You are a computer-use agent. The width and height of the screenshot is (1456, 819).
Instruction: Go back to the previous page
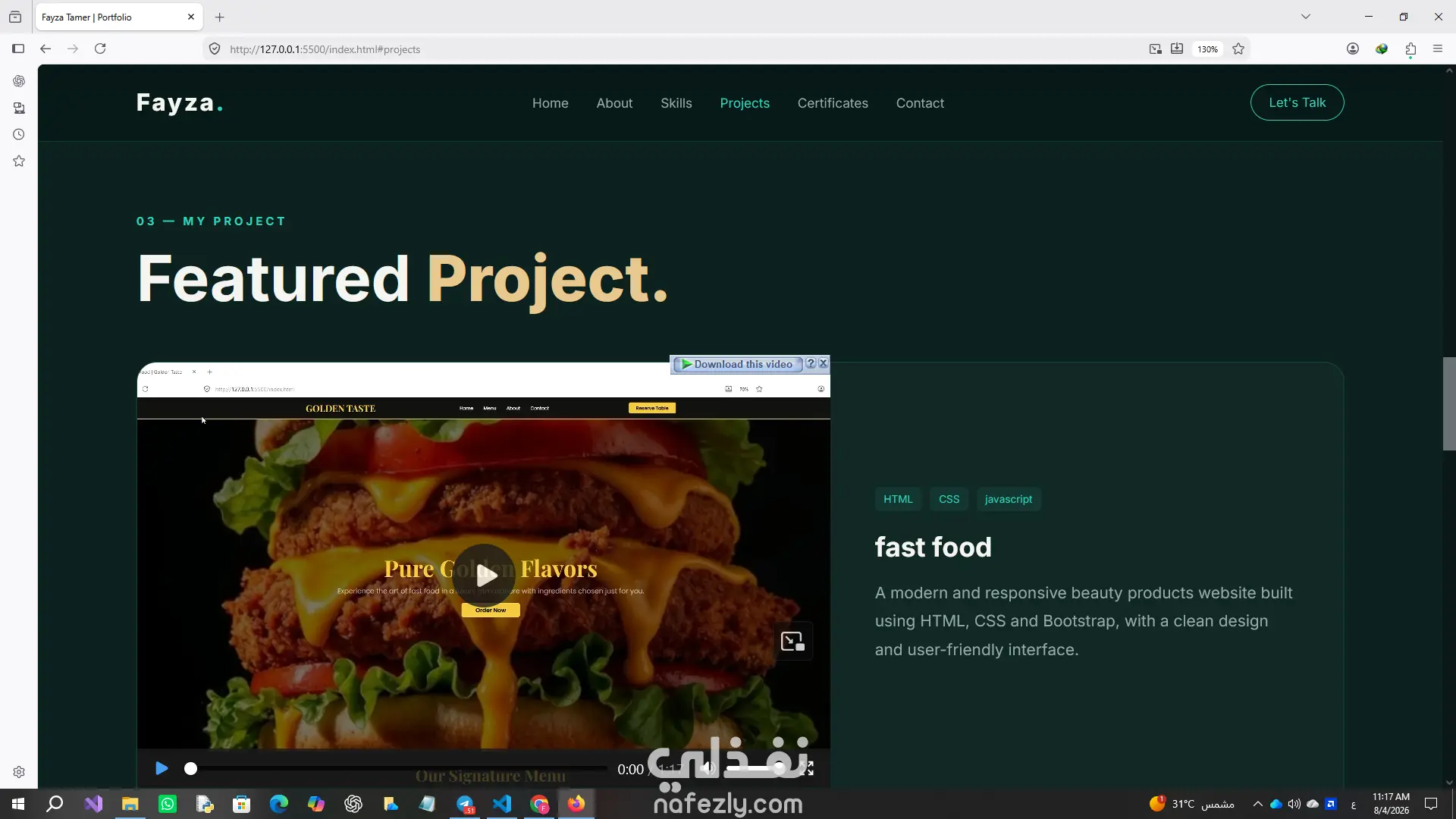coord(45,49)
